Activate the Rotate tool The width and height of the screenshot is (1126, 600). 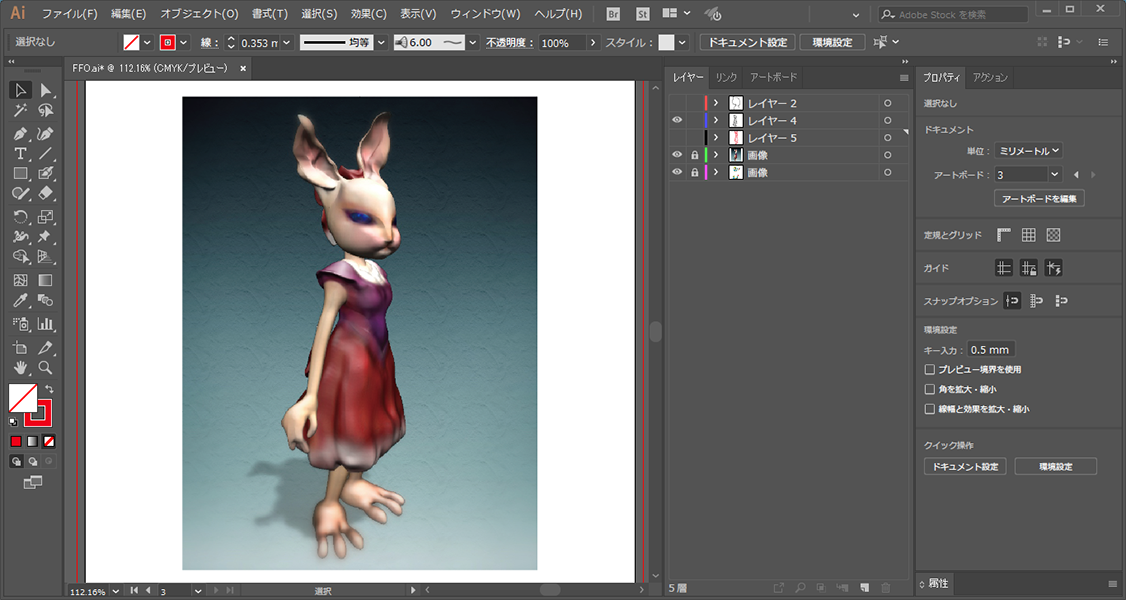click(x=20, y=217)
